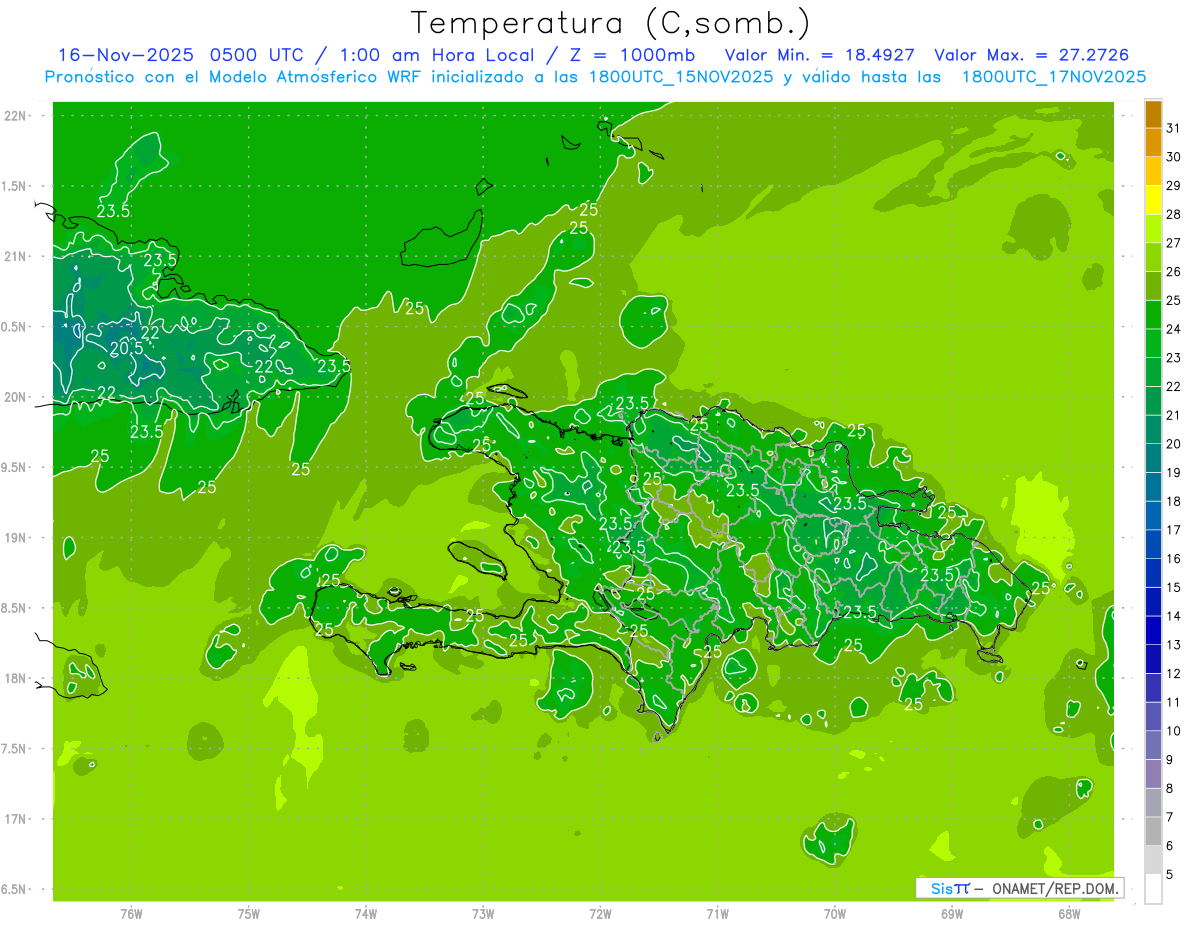This screenshot has width=1200, height=927.
Task: Click the '1800UTC_17NOV2025' valid-until time
Action: tap(1054, 77)
